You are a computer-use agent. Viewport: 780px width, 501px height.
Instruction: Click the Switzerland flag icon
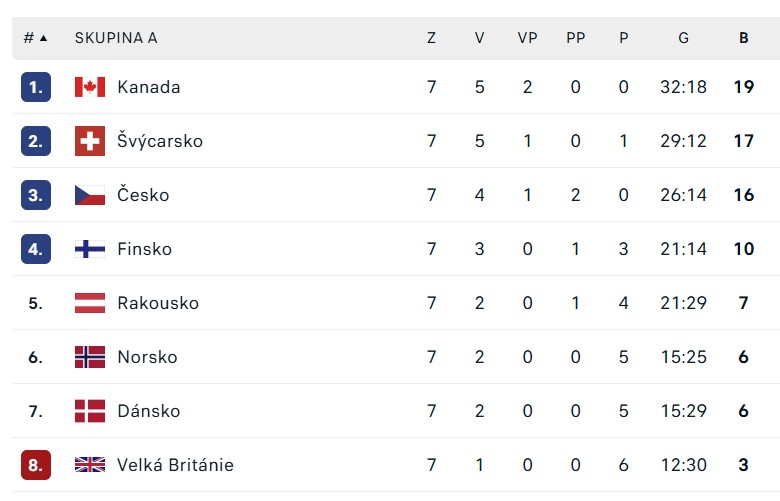pyautogui.click(x=90, y=141)
